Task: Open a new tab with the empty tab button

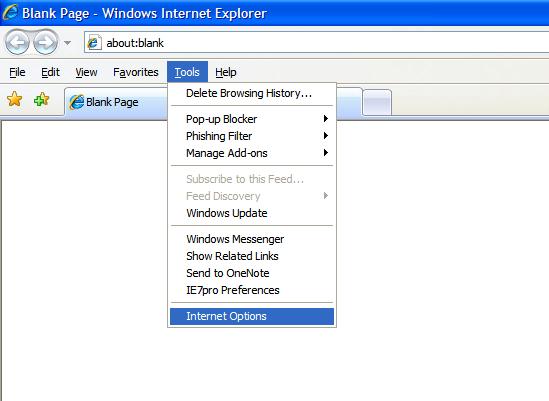Action: [x=377, y=102]
